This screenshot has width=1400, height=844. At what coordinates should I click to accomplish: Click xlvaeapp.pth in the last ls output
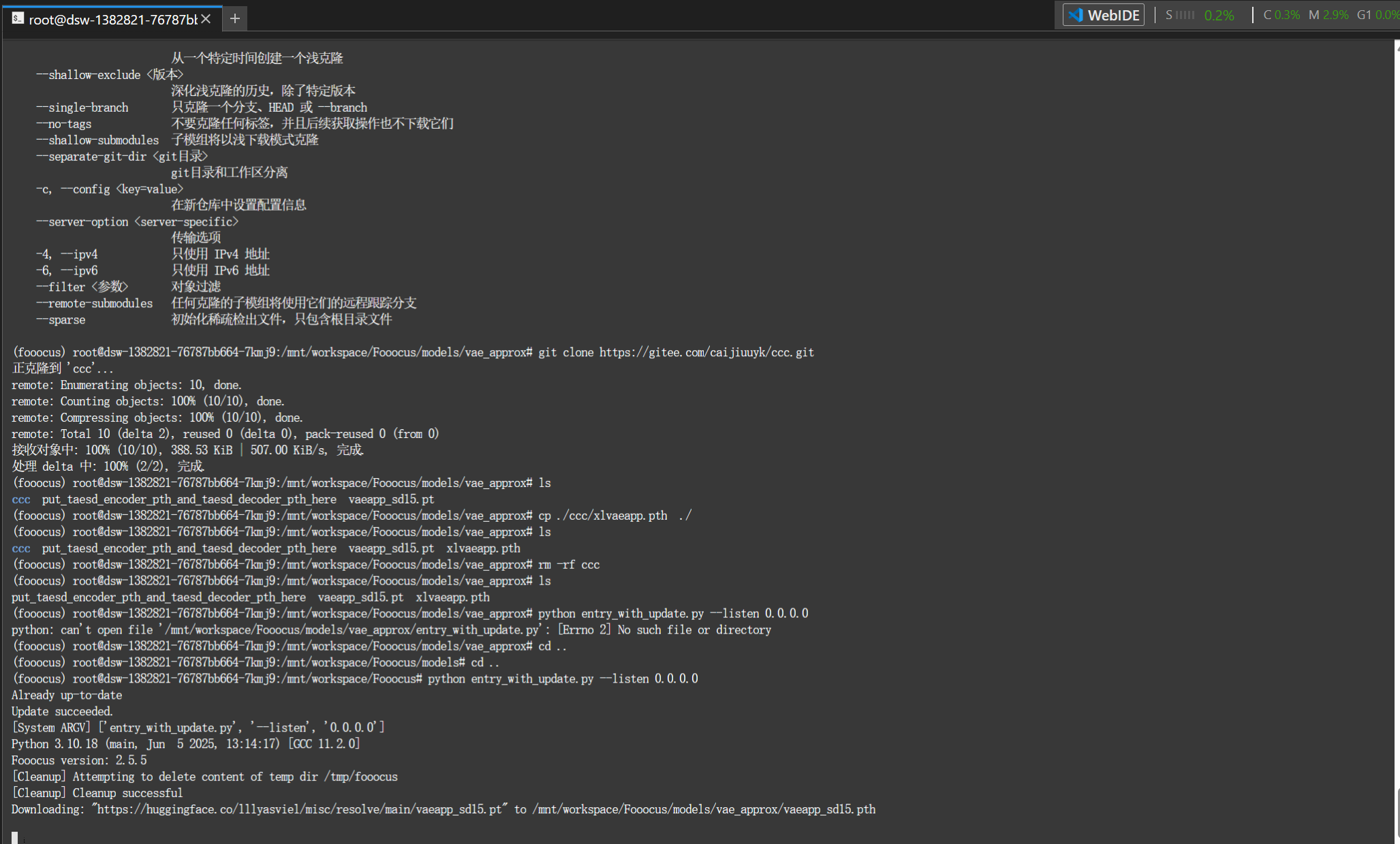click(452, 597)
